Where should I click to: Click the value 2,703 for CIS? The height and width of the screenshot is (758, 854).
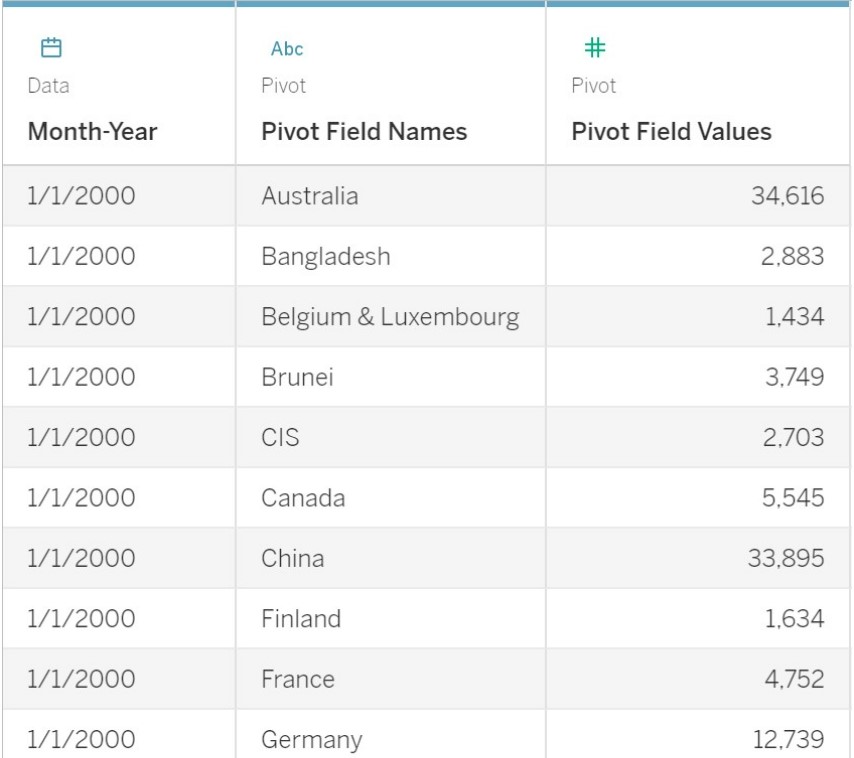[790, 438]
